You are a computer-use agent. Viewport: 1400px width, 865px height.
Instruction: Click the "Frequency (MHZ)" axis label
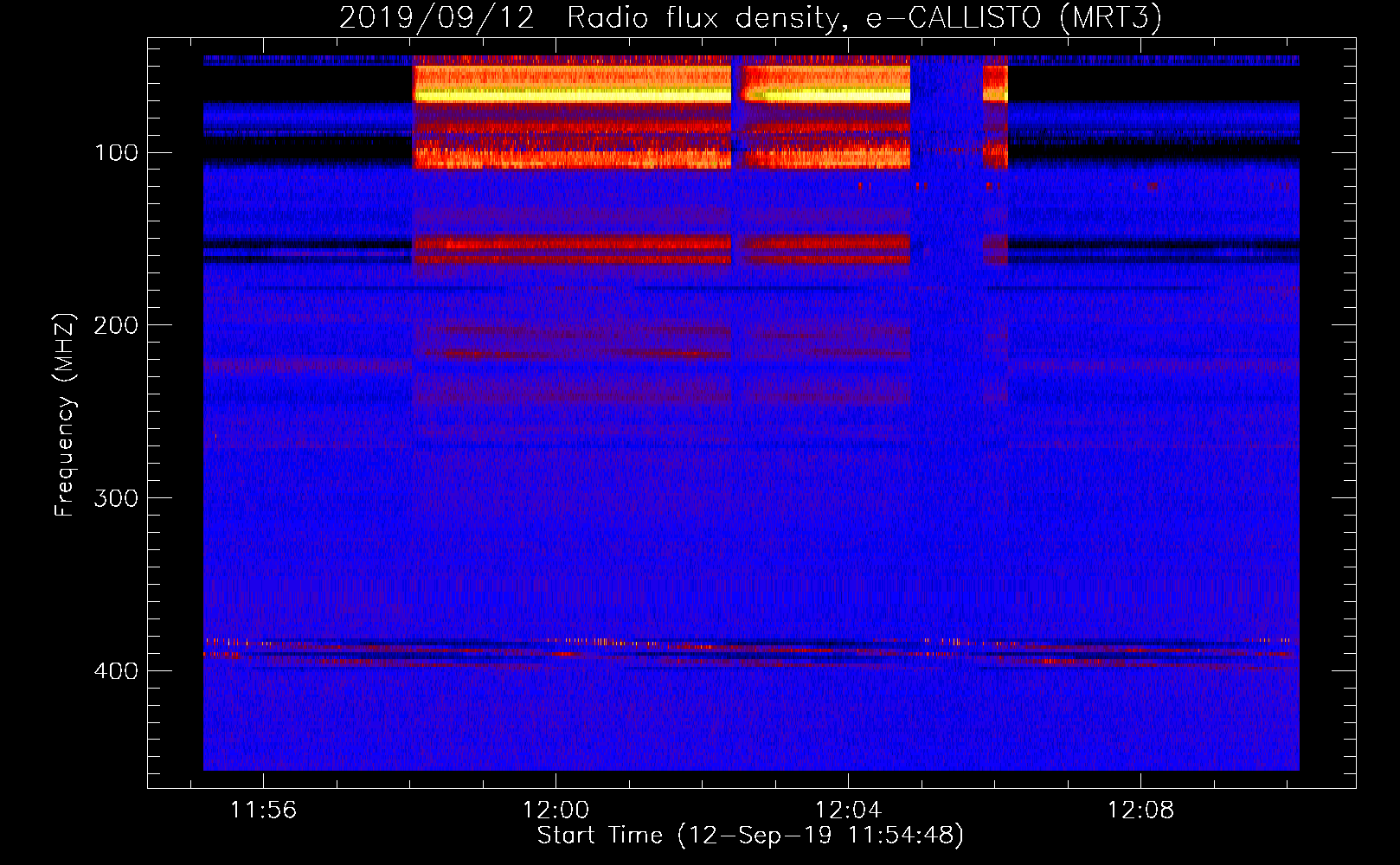[x=65, y=415]
